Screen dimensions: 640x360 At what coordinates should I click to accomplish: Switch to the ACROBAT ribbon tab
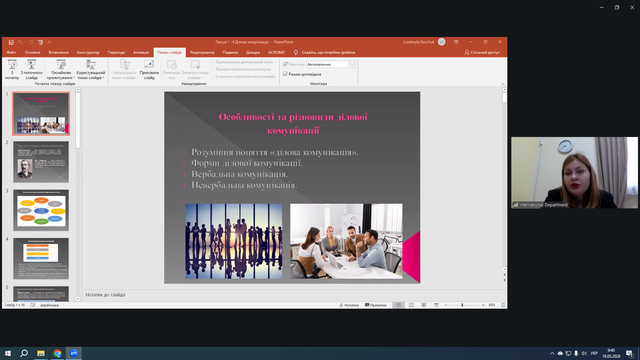coord(276,53)
